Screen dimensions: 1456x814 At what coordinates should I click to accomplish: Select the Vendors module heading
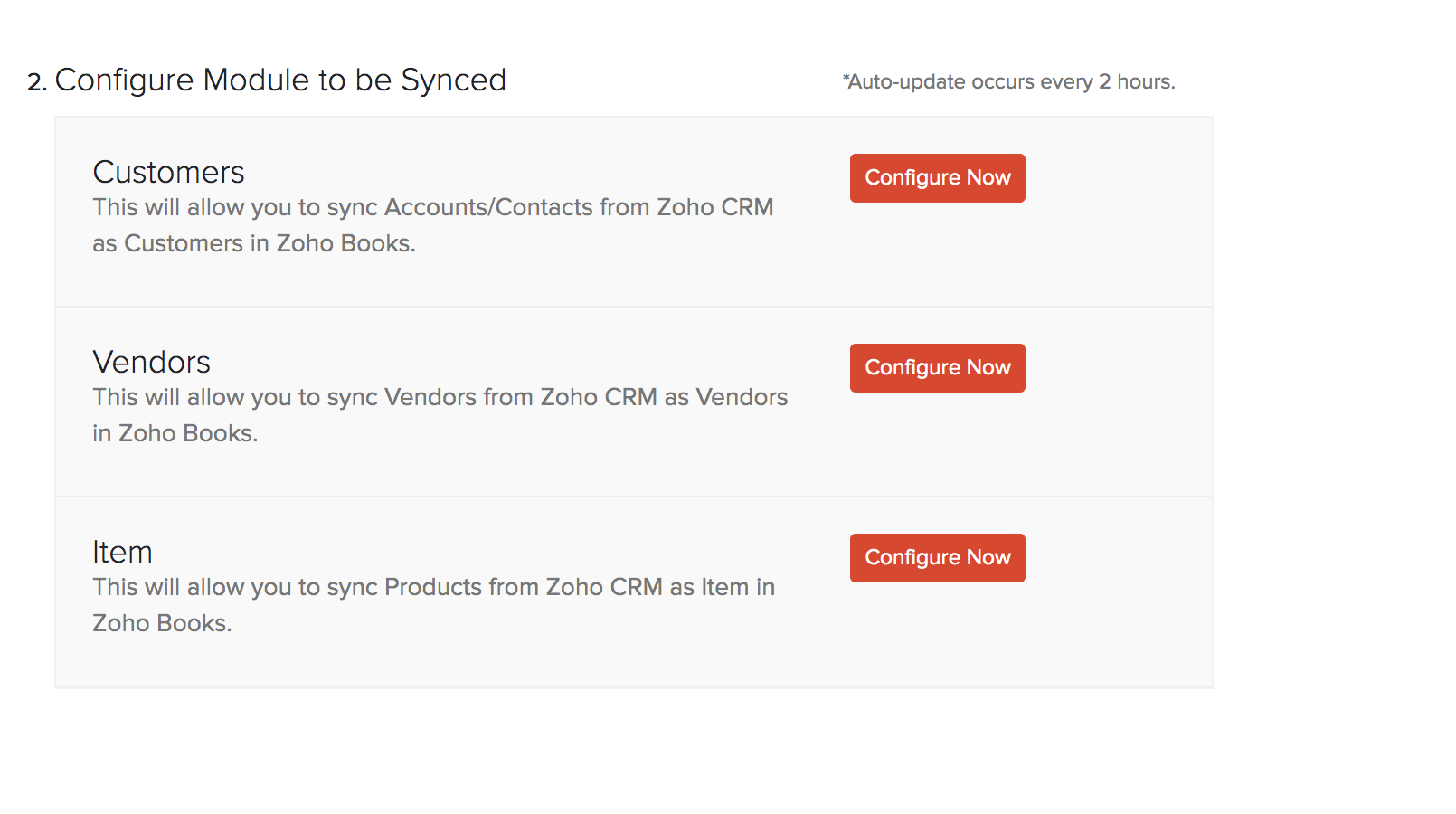click(151, 362)
